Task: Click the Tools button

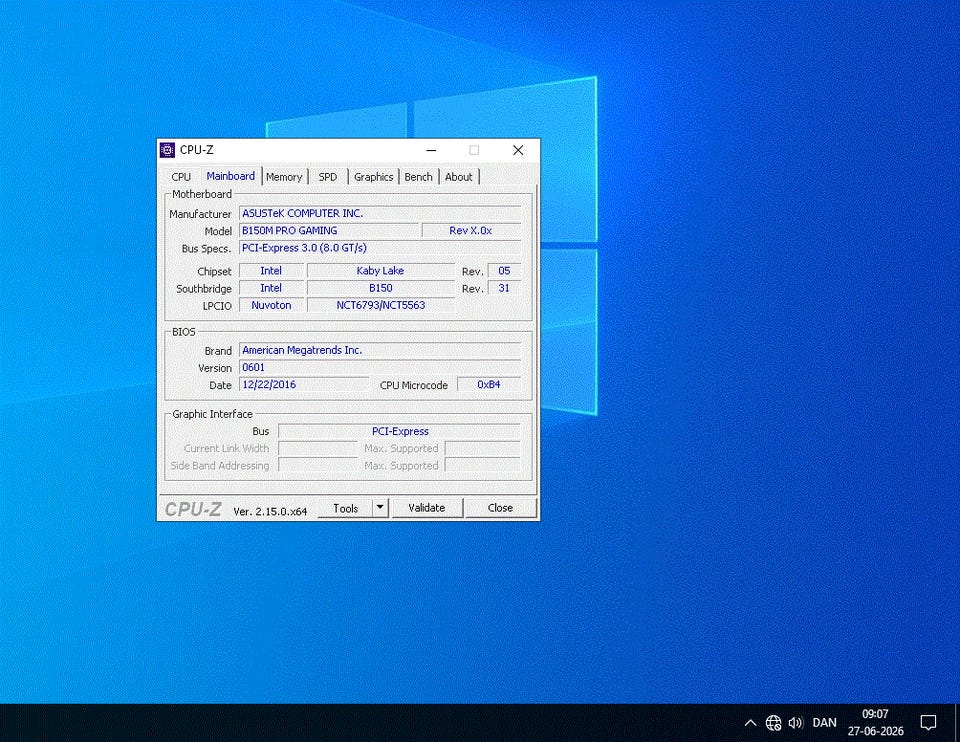Action: click(x=345, y=508)
